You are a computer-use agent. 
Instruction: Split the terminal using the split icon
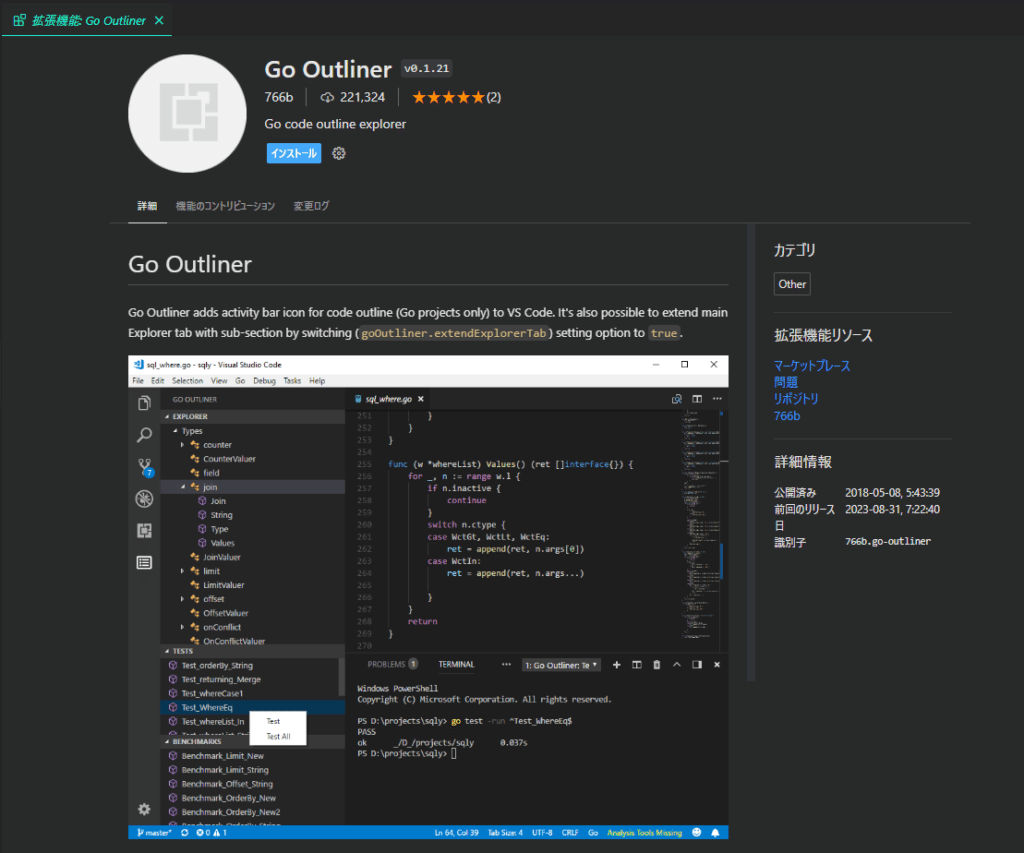637,664
